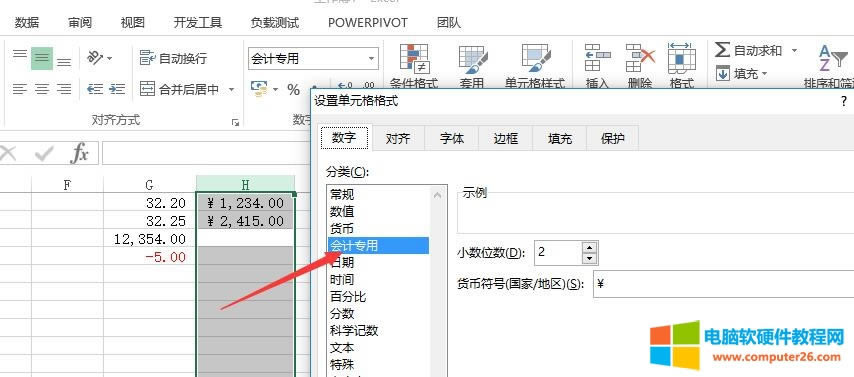Switch to 边框 tab in dialog

point(505,138)
